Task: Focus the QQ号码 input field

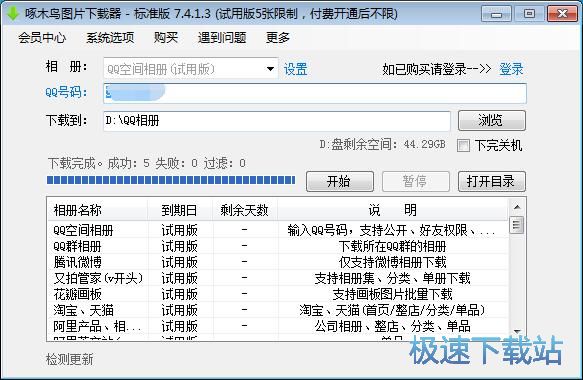Action: 315,93
